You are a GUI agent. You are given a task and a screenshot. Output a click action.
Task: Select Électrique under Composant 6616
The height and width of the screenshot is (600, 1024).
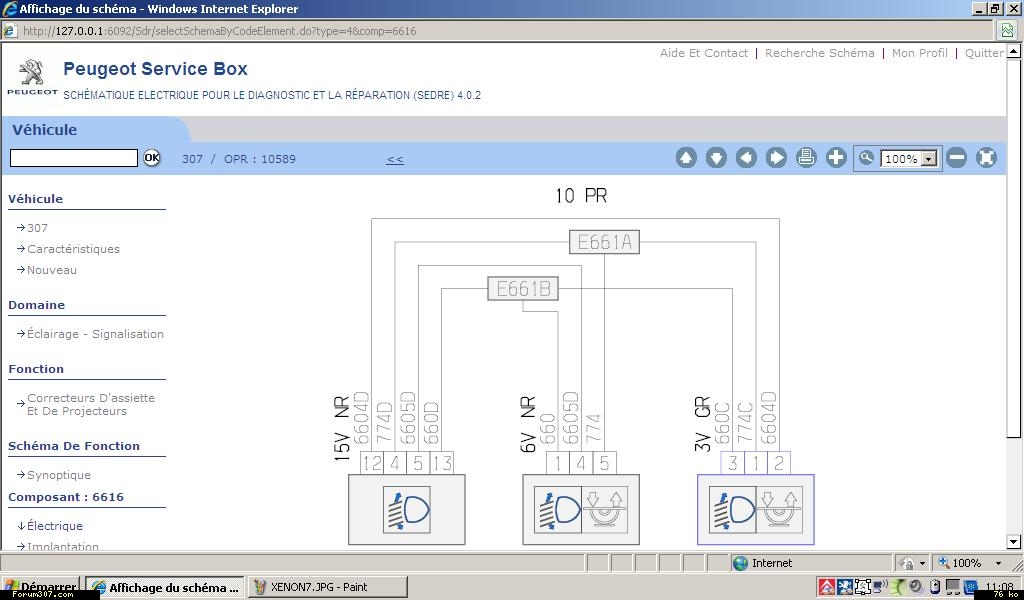tap(55, 526)
